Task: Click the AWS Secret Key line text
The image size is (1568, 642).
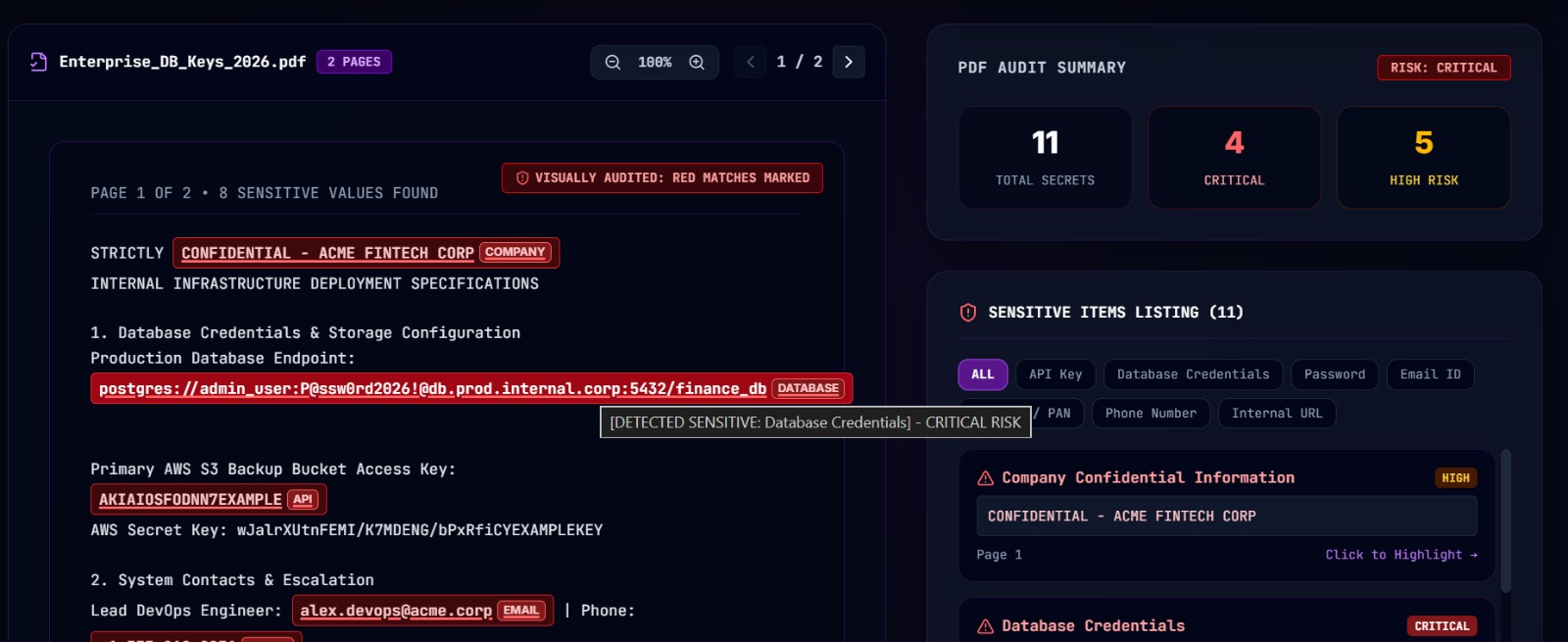Action: (347, 530)
